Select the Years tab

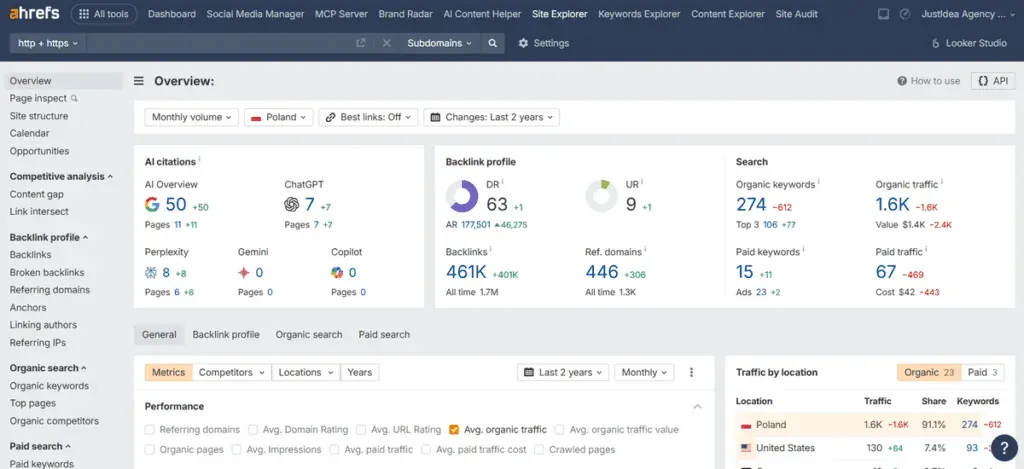(360, 372)
